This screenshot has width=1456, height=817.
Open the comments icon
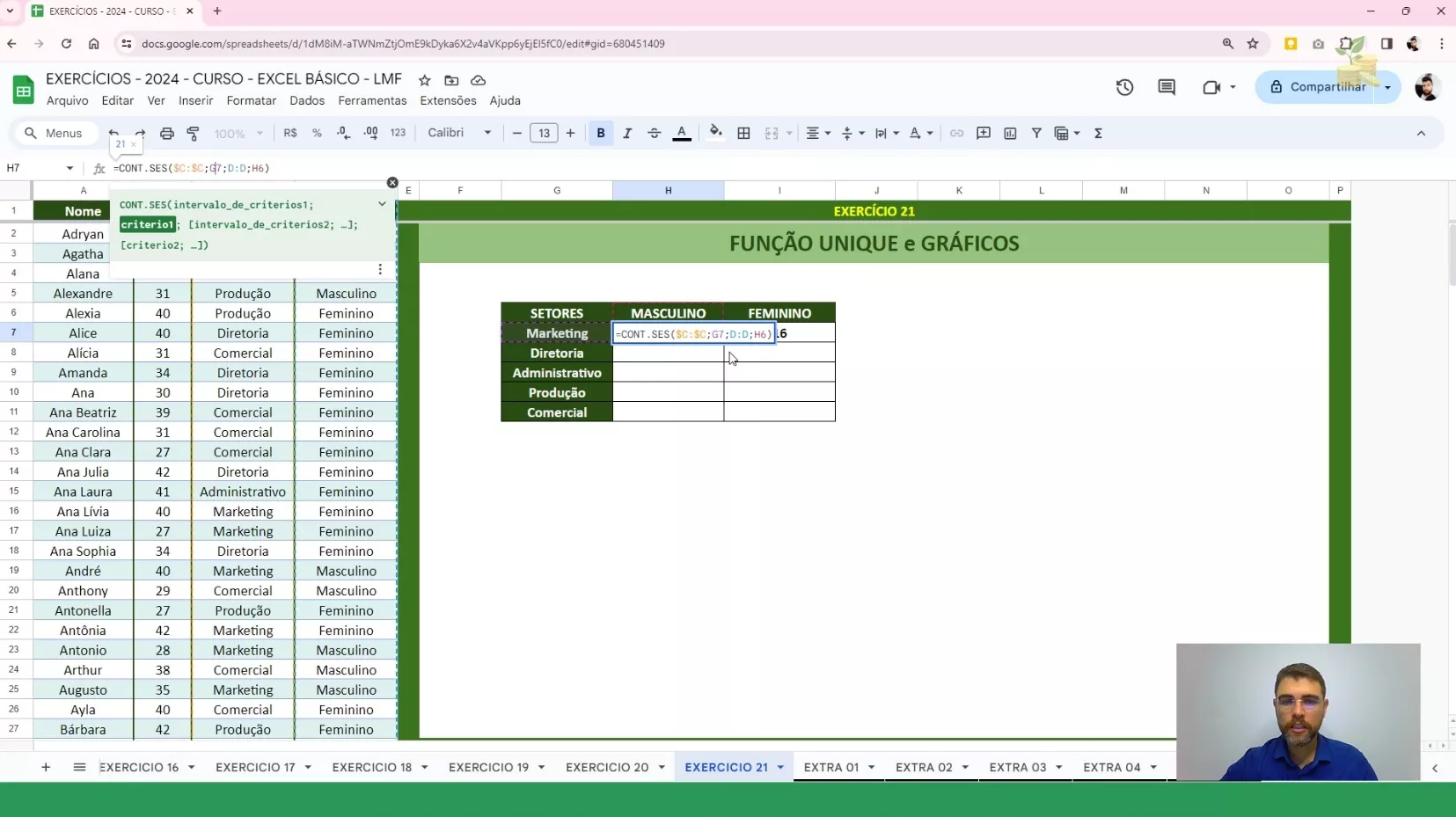1167,87
